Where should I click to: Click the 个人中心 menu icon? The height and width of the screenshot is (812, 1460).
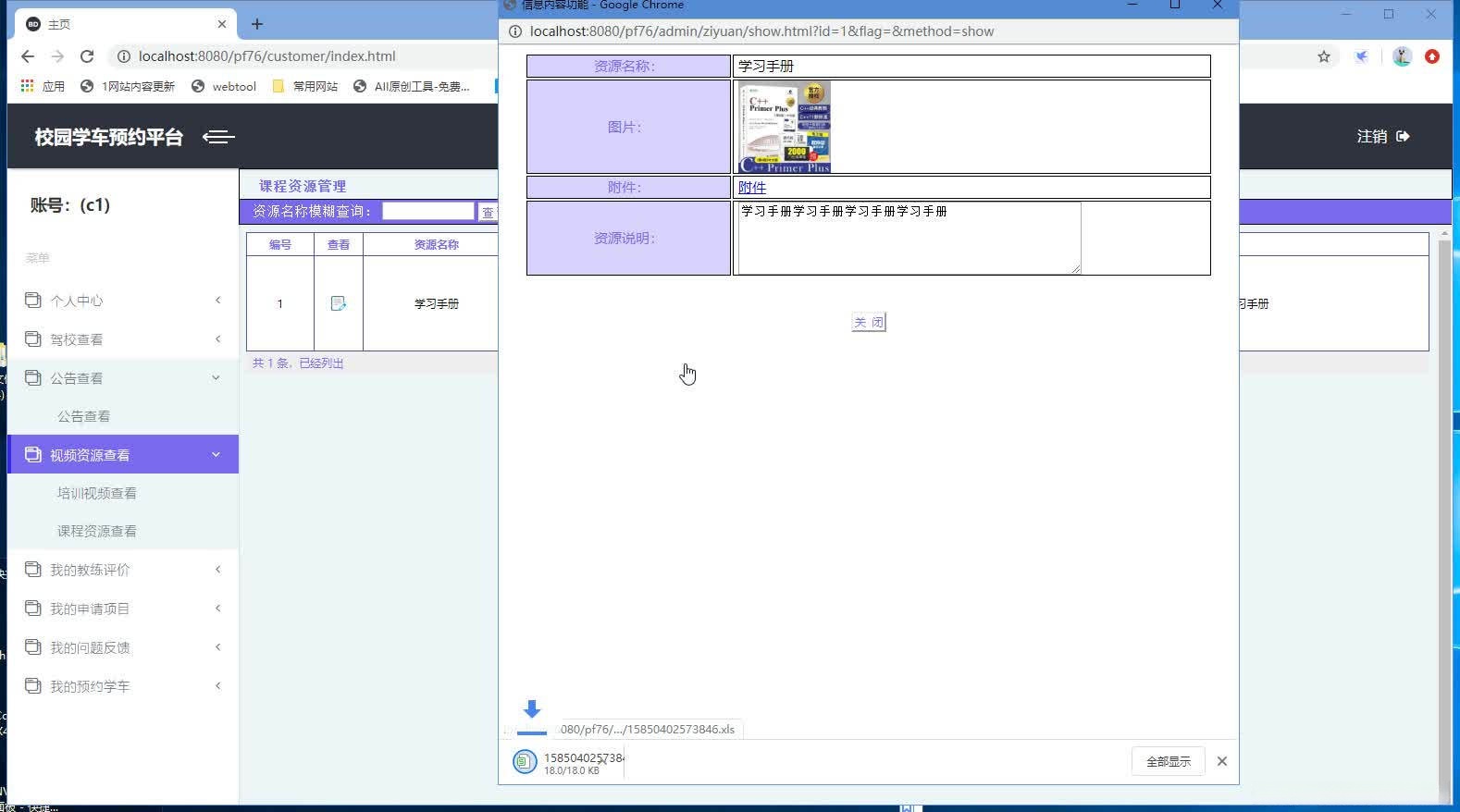coord(33,300)
